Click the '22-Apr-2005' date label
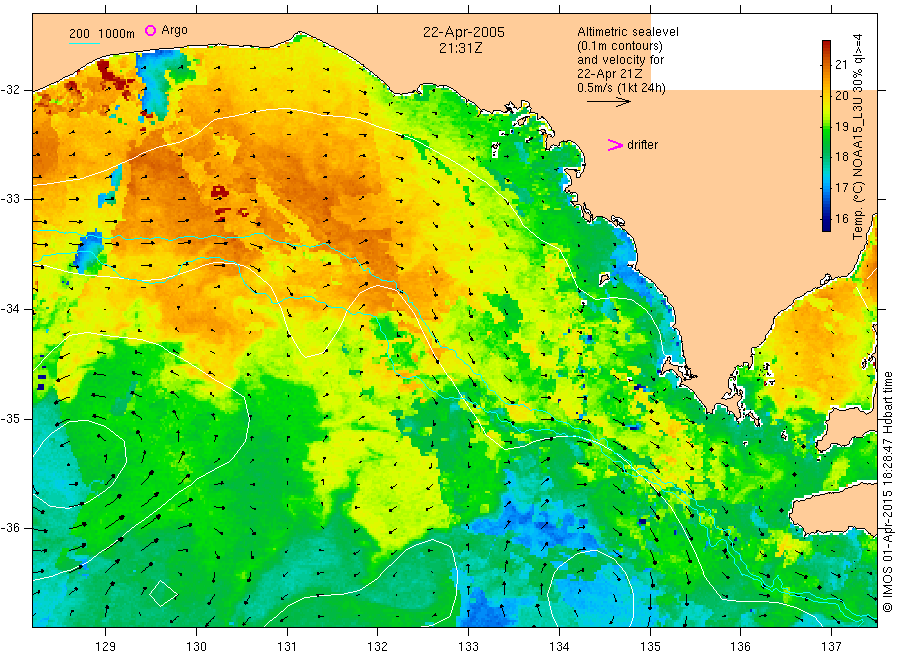The height and width of the screenshot is (660, 900). point(464,32)
